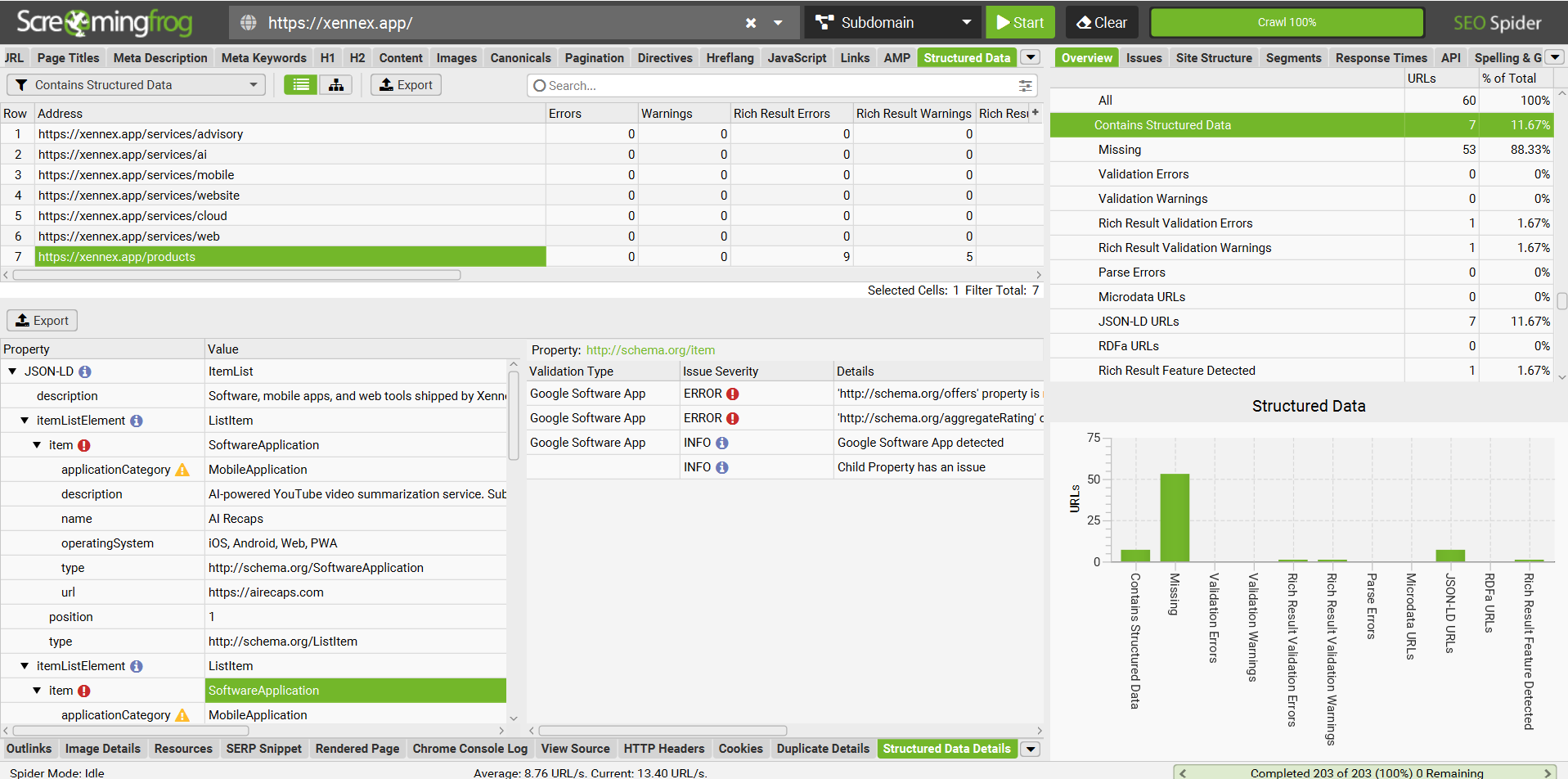This screenshot has height=779, width=1568.
Task: Collapse the JSON-LD tree node
Action: (x=12, y=371)
